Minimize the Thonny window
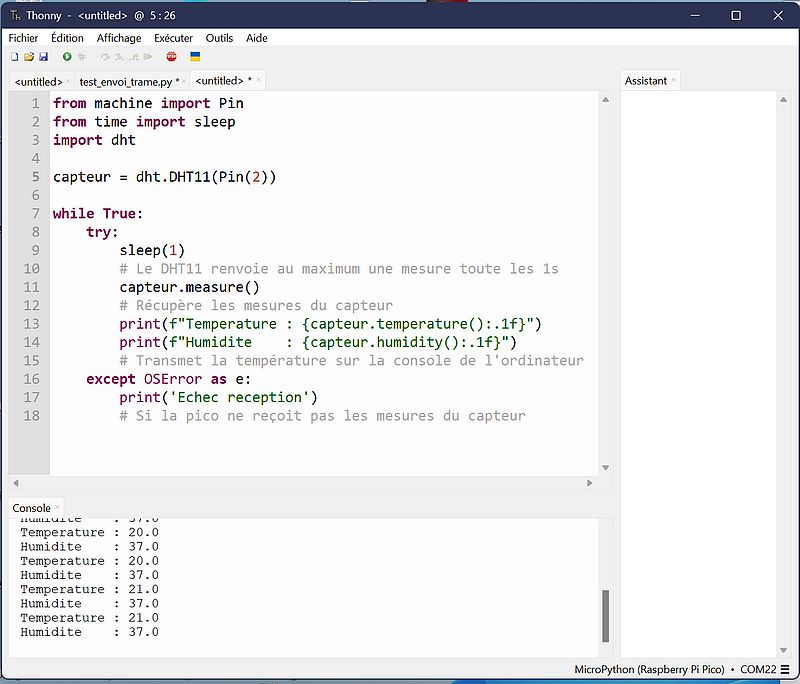The width and height of the screenshot is (800, 684). [x=695, y=16]
